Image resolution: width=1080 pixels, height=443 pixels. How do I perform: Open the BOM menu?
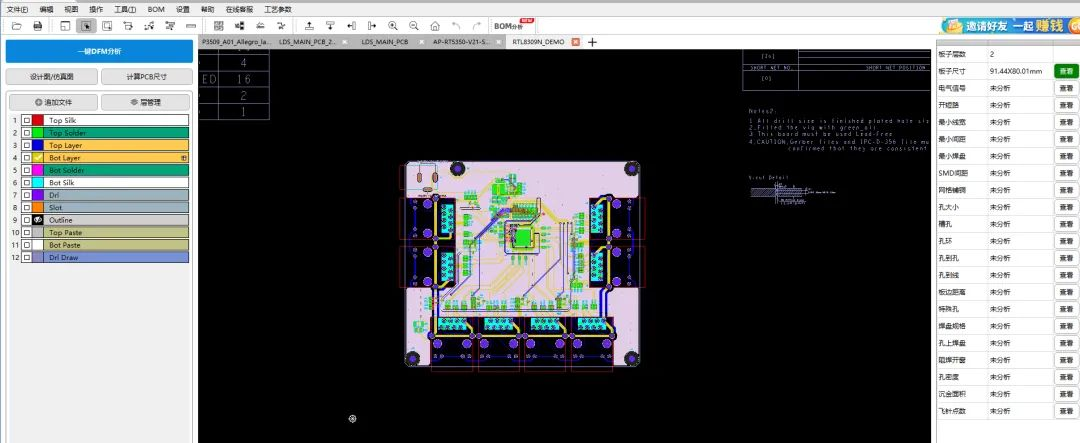point(156,10)
